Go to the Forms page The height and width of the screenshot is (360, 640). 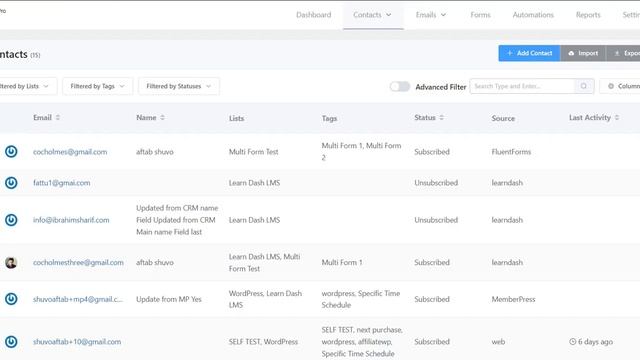point(480,15)
